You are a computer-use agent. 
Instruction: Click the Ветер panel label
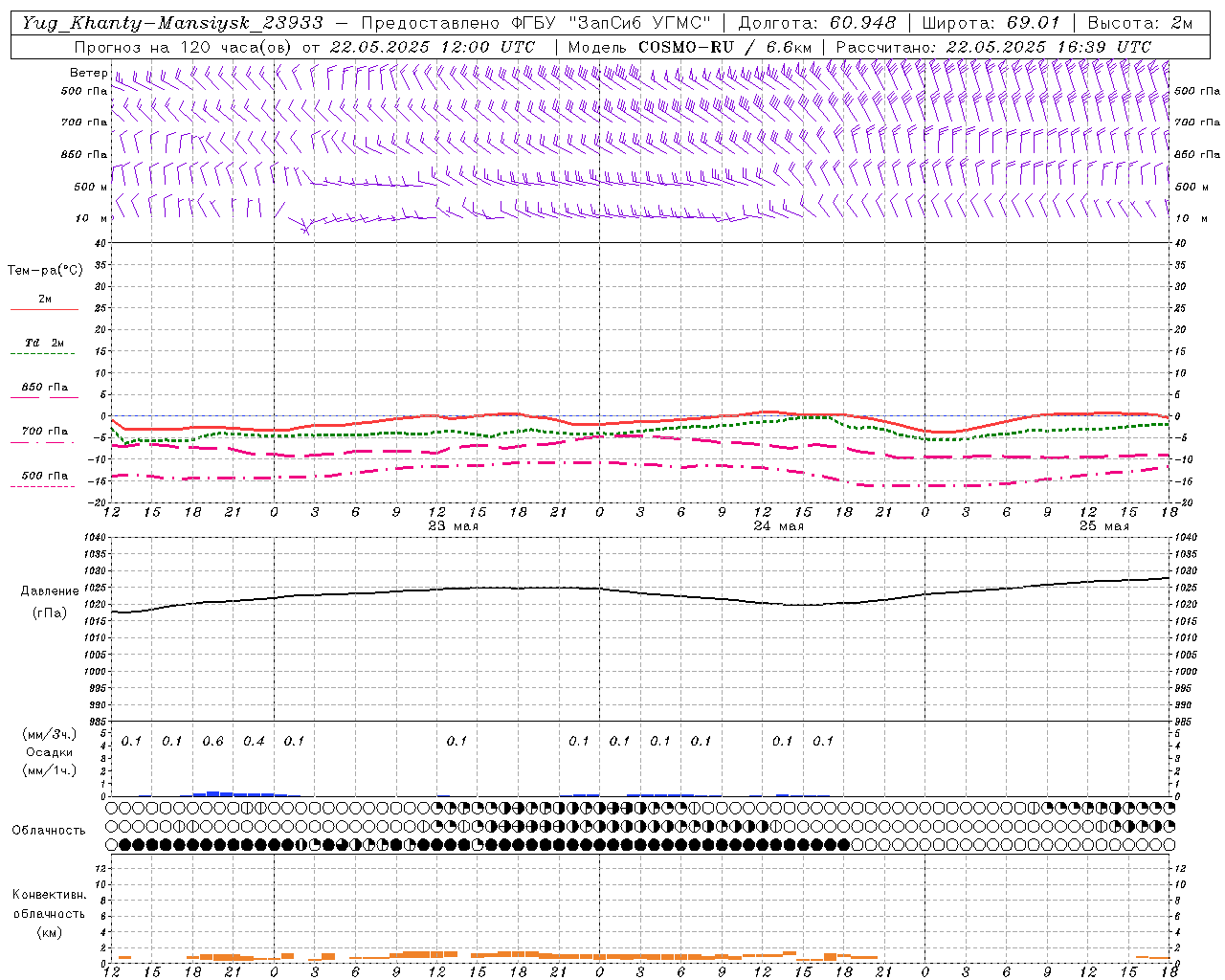click(x=88, y=73)
